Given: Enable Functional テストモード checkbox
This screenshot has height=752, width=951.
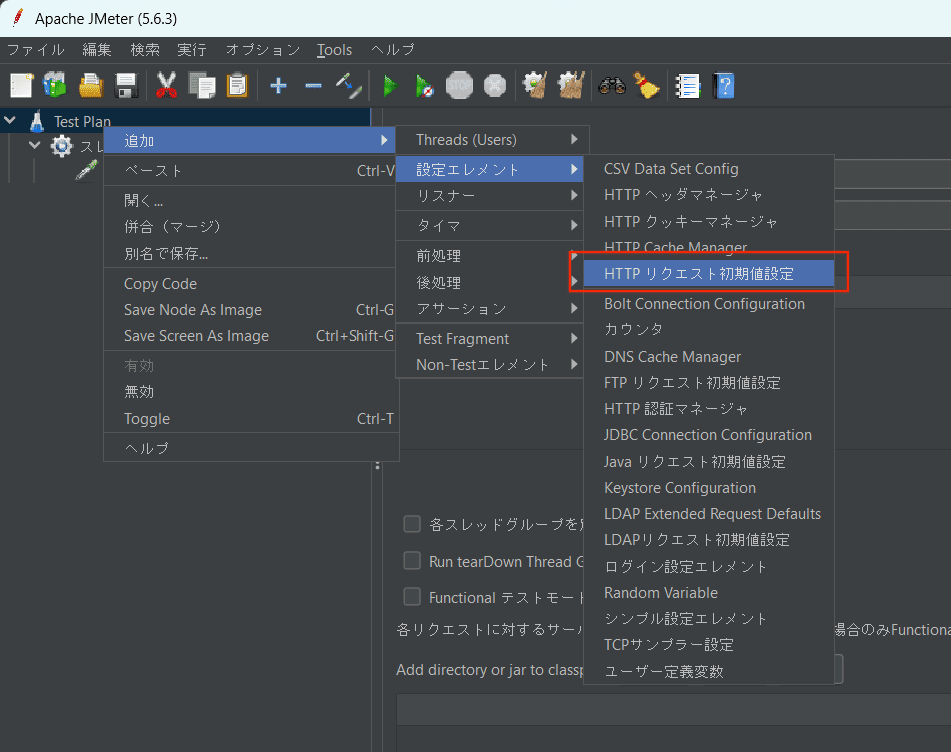Looking at the screenshot, I should (412, 597).
